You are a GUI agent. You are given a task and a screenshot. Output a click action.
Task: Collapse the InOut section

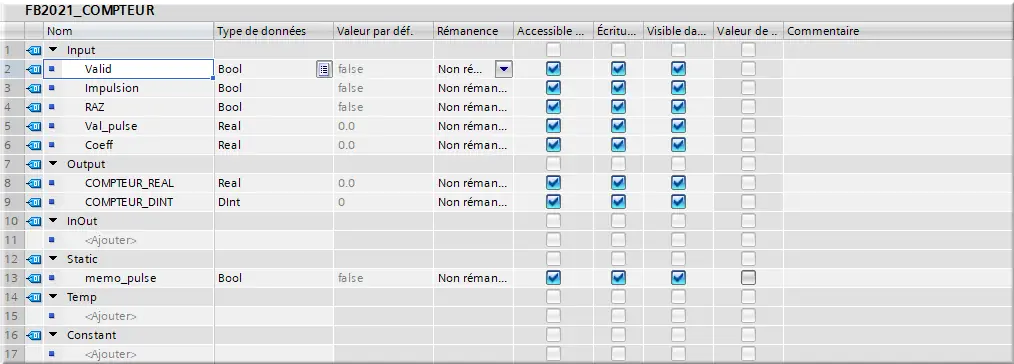tap(52, 221)
